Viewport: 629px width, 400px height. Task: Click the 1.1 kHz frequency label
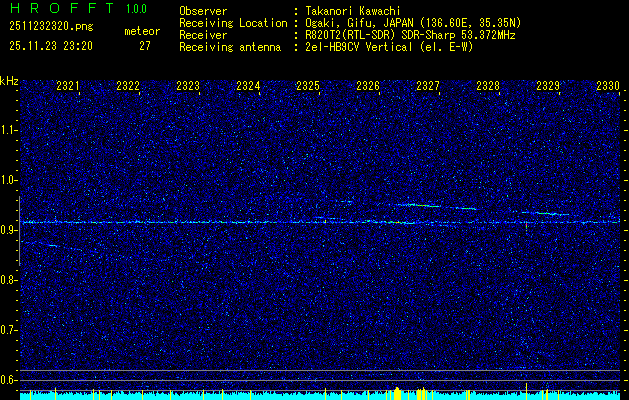click(8, 130)
